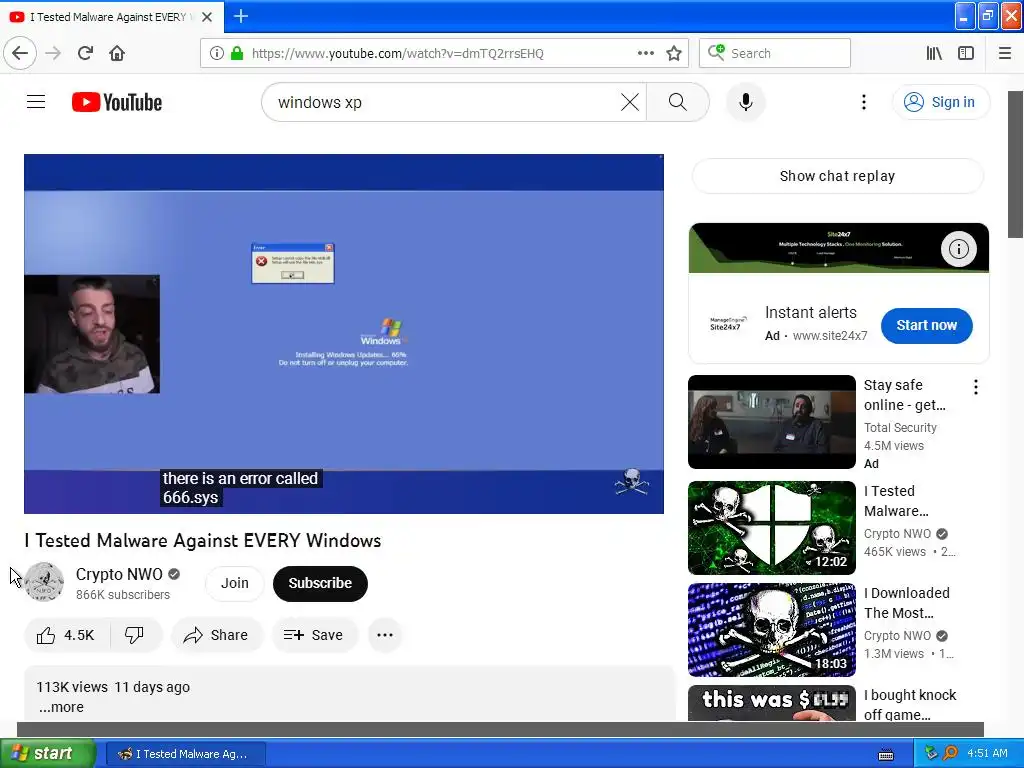
Task: Click the green padlock security icon
Action: pos(236,53)
